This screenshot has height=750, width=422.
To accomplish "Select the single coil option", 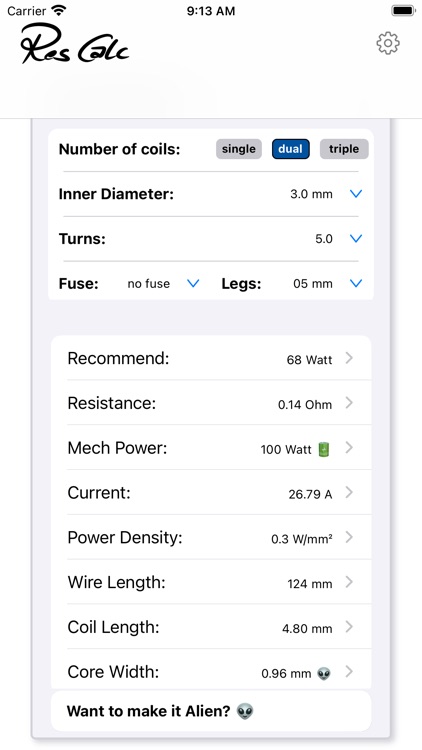I will 239,149.
